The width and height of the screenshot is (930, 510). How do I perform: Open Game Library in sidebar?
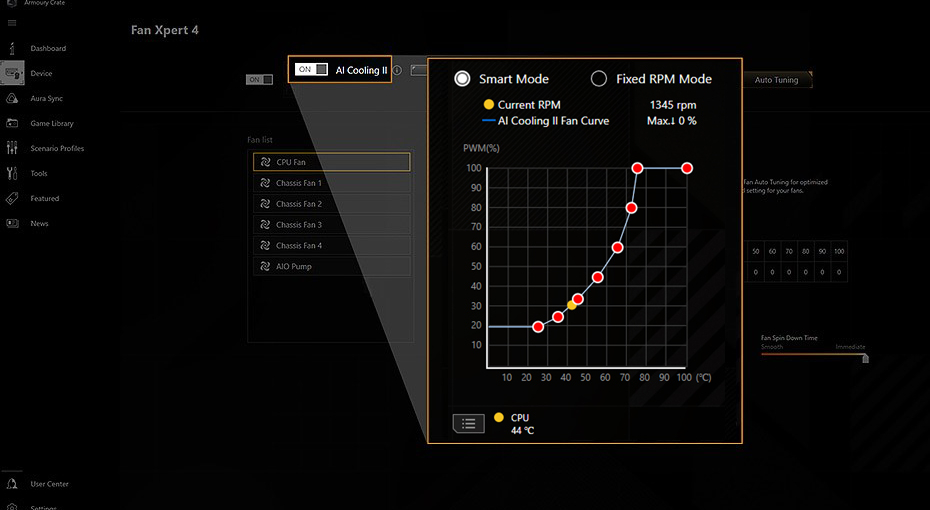[x=52, y=123]
